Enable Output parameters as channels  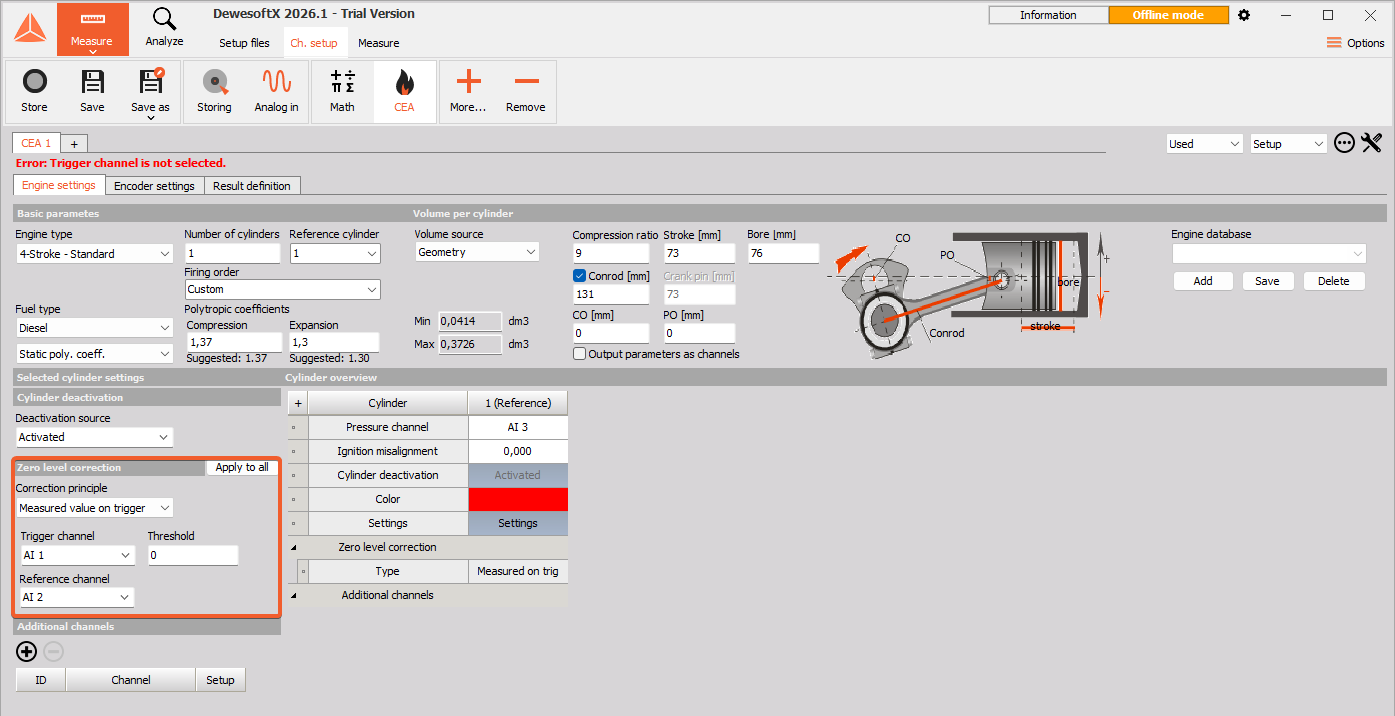coord(579,354)
